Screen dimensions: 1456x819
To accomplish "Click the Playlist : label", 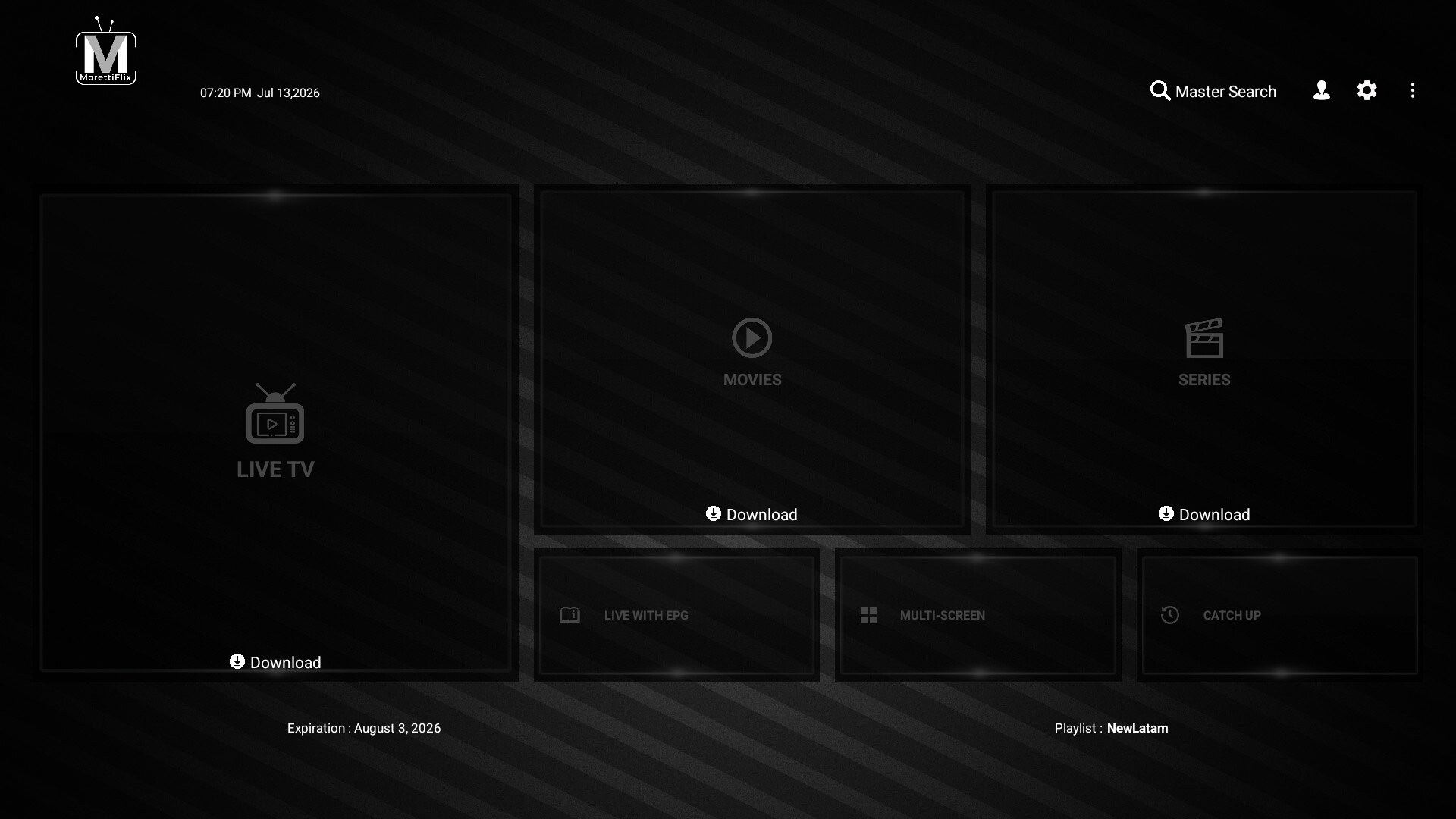I will pyautogui.click(x=1078, y=728).
